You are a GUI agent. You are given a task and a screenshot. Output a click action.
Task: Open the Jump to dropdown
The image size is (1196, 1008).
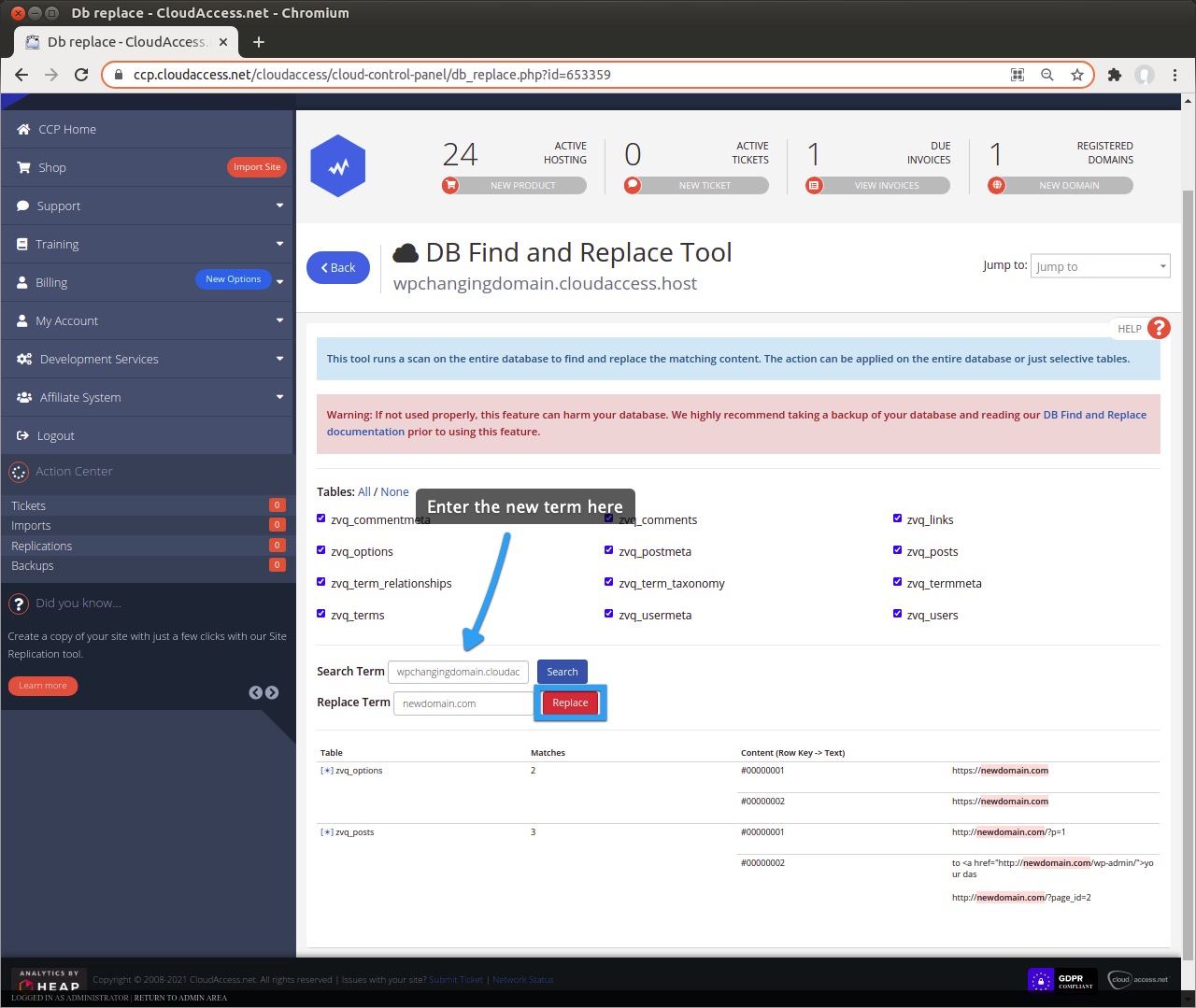click(x=1100, y=266)
